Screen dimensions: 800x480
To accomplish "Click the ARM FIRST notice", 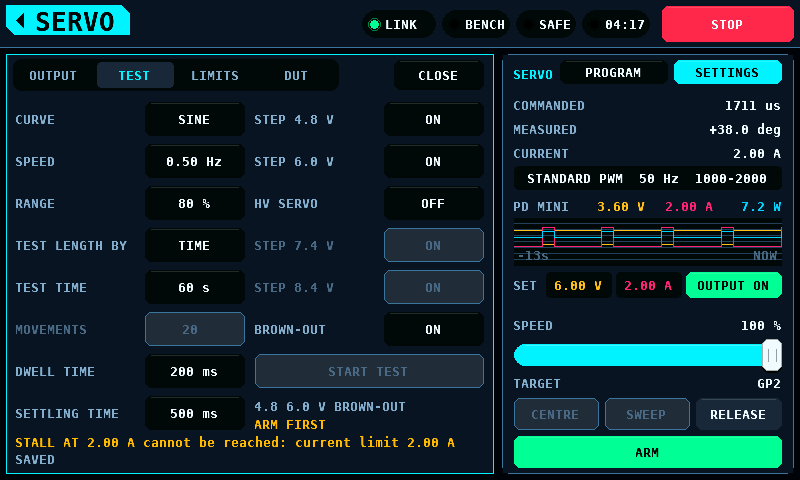I will point(290,424).
